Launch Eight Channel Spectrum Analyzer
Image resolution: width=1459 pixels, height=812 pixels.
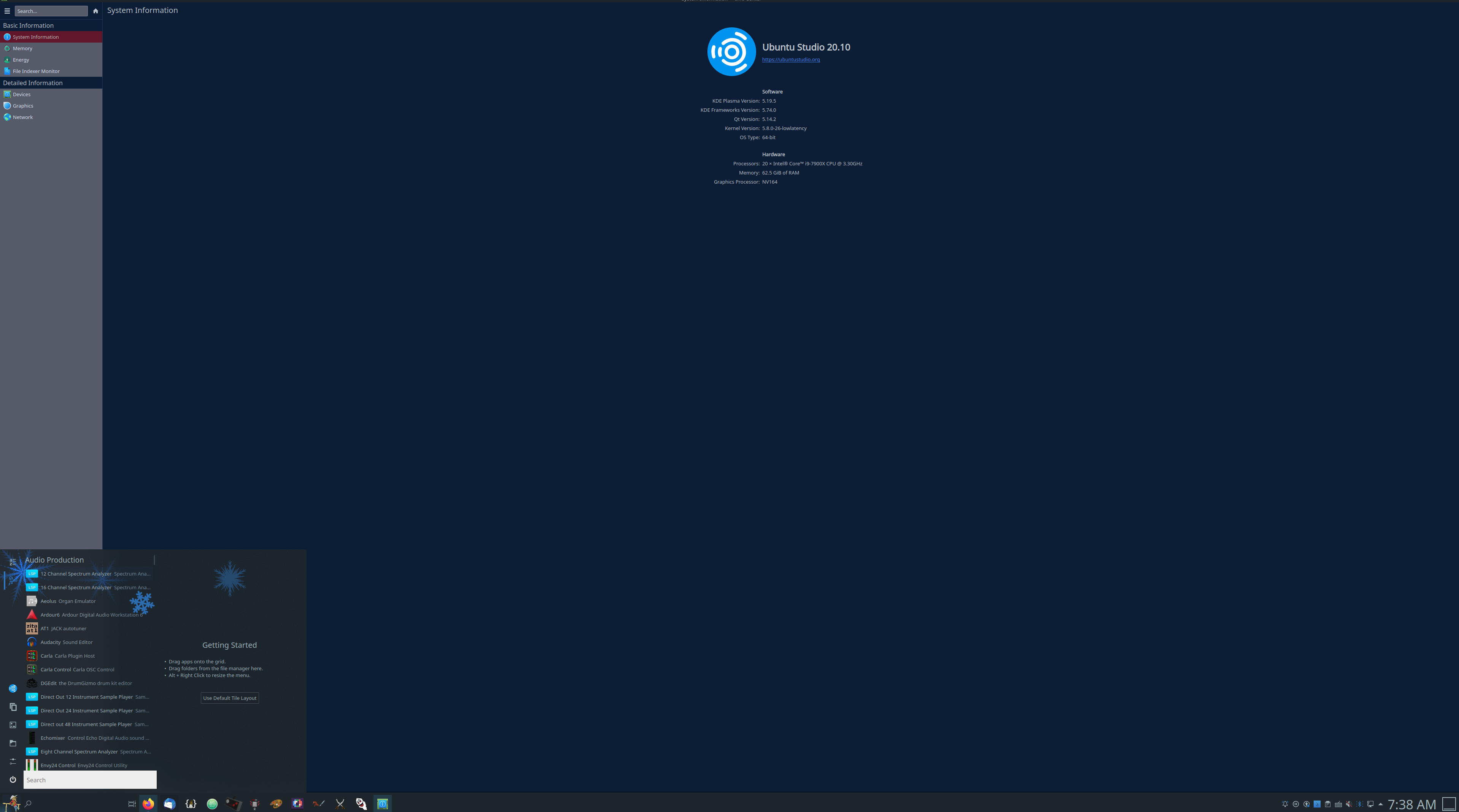point(89,752)
